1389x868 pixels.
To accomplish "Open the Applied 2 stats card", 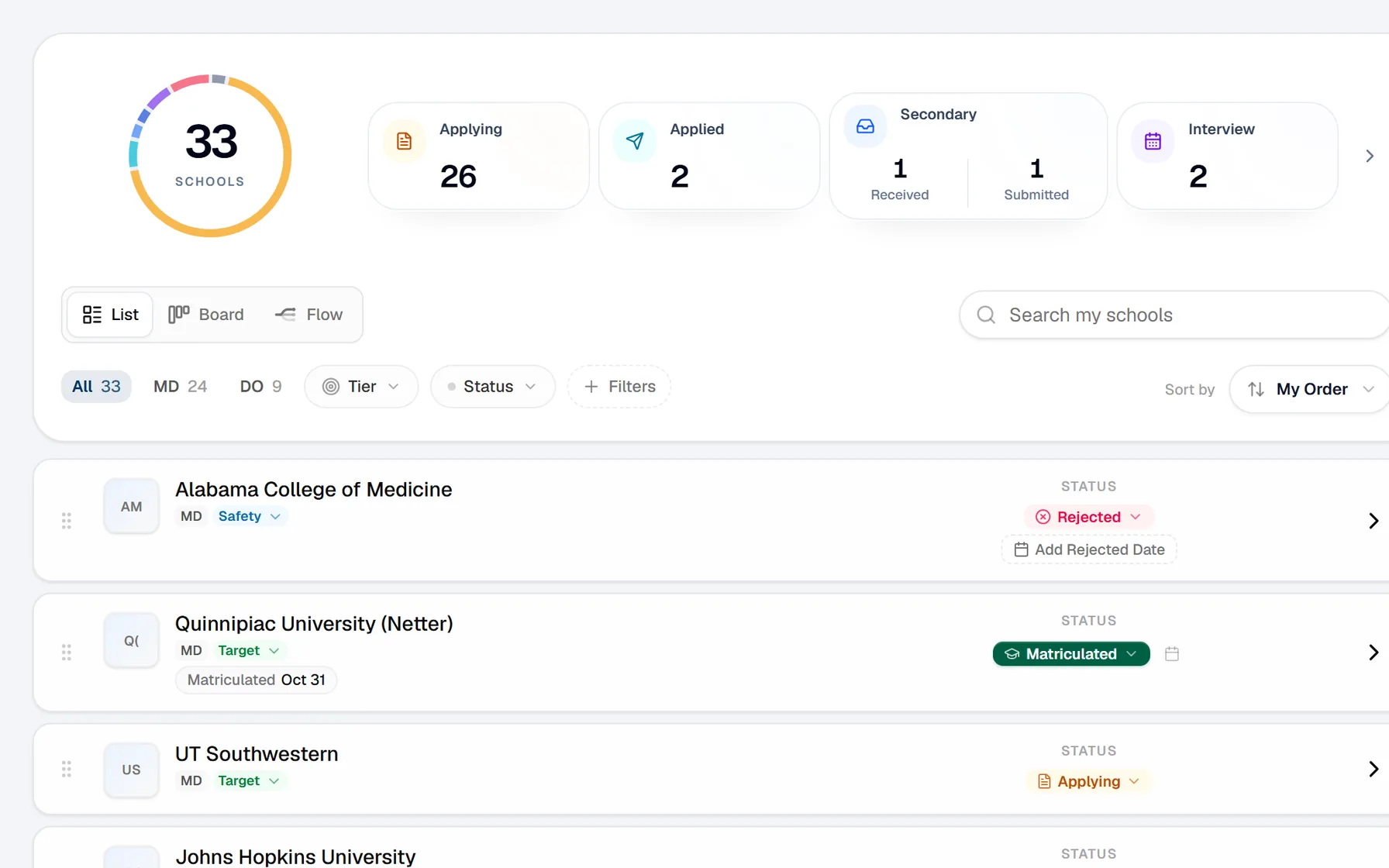I will click(709, 156).
